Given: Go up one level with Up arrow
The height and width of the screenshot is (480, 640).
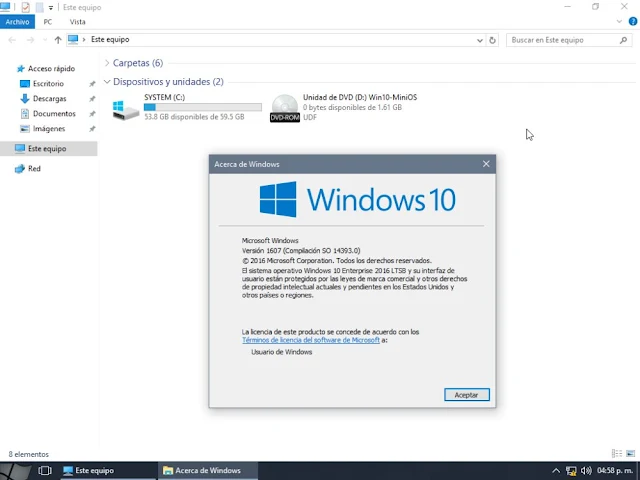Looking at the screenshot, I should click(x=58, y=40).
